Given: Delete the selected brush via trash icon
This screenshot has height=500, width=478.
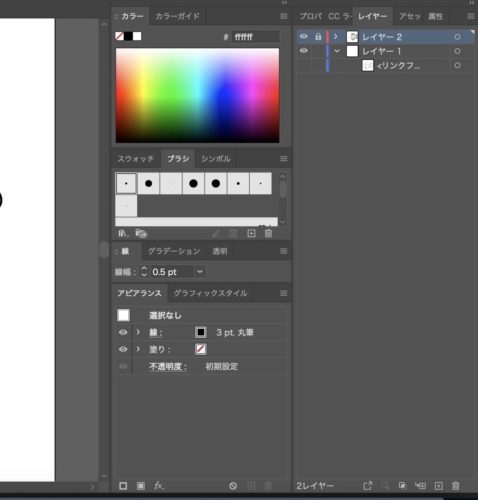Looking at the screenshot, I should point(268,233).
